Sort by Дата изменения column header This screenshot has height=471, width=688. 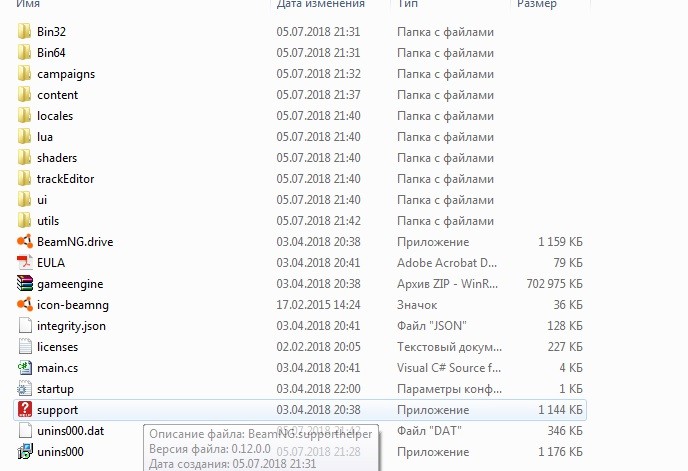pos(321,4)
